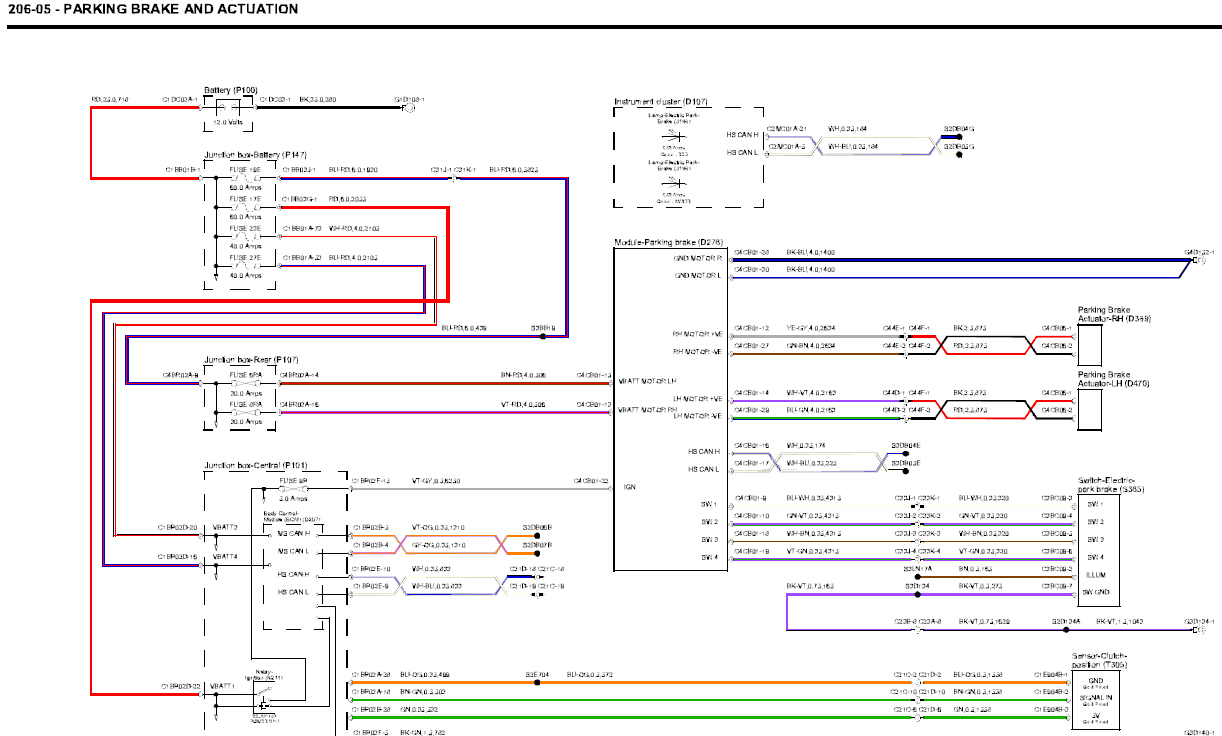Click the 'RH MOTOR +VE' pin label

tap(698, 334)
